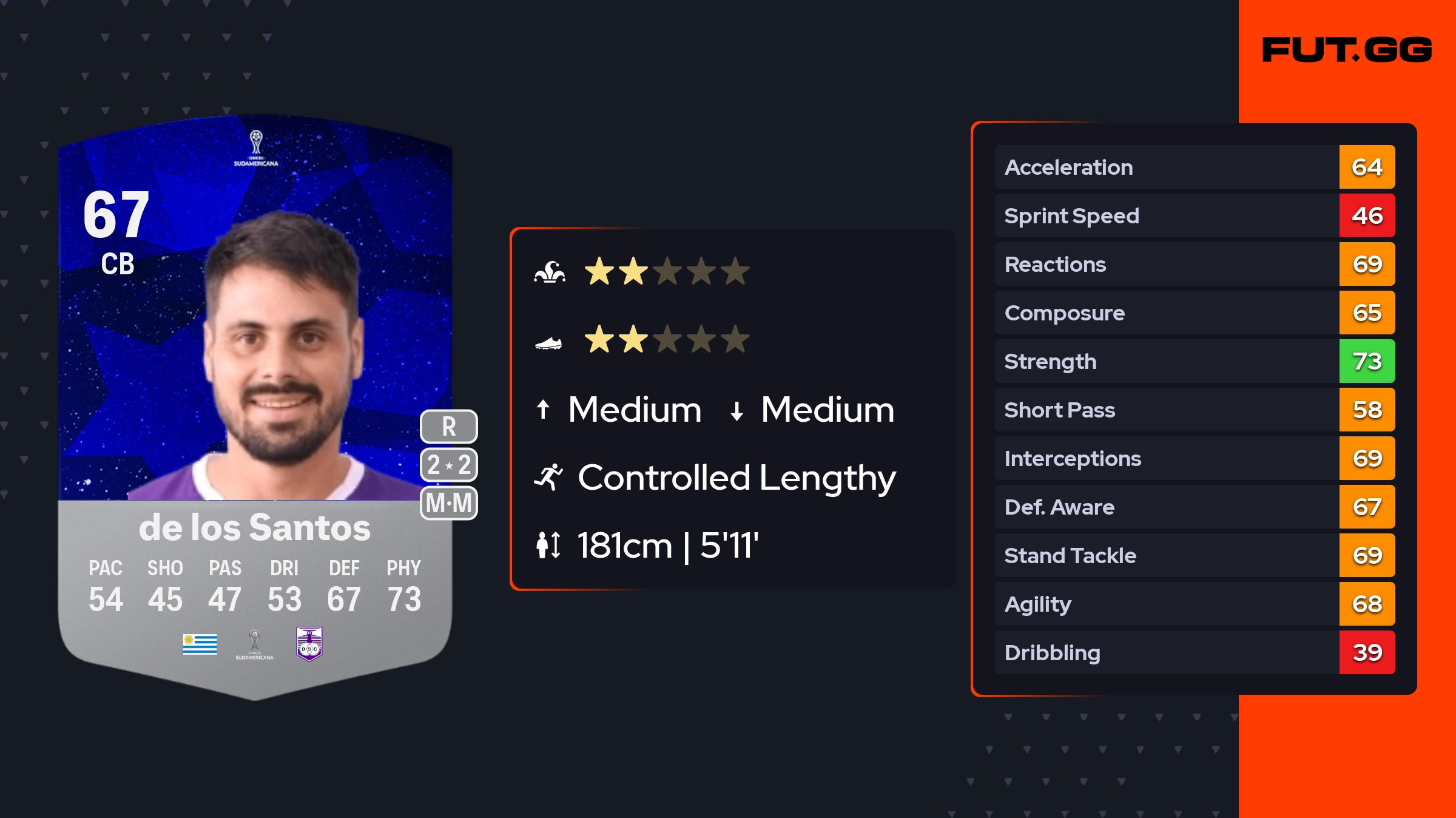The image size is (1456, 818).
Task: Click the FUT.GG logo
Action: tap(1347, 50)
